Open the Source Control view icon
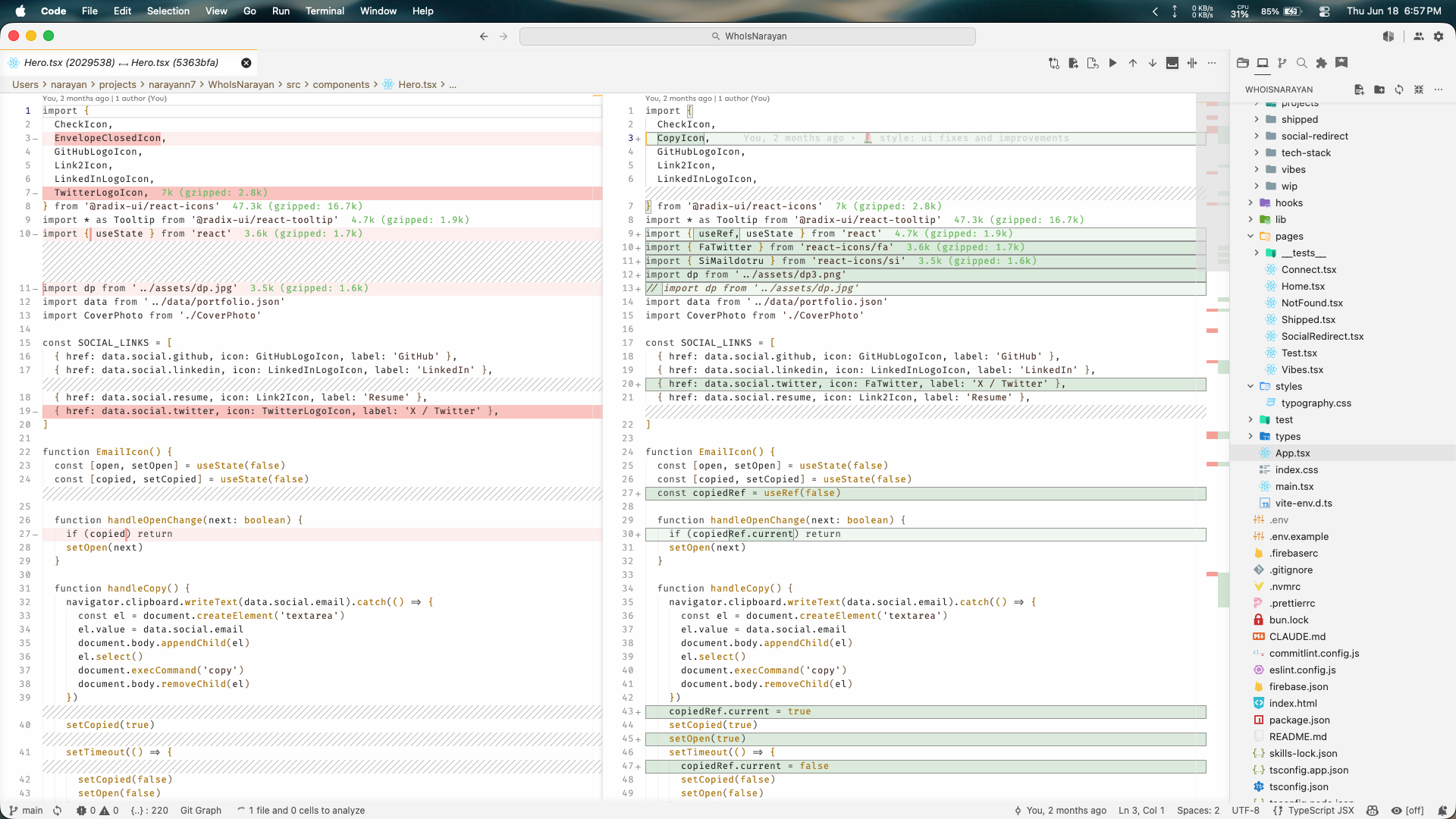This screenshot has height=819, width=1456. 1282,63
